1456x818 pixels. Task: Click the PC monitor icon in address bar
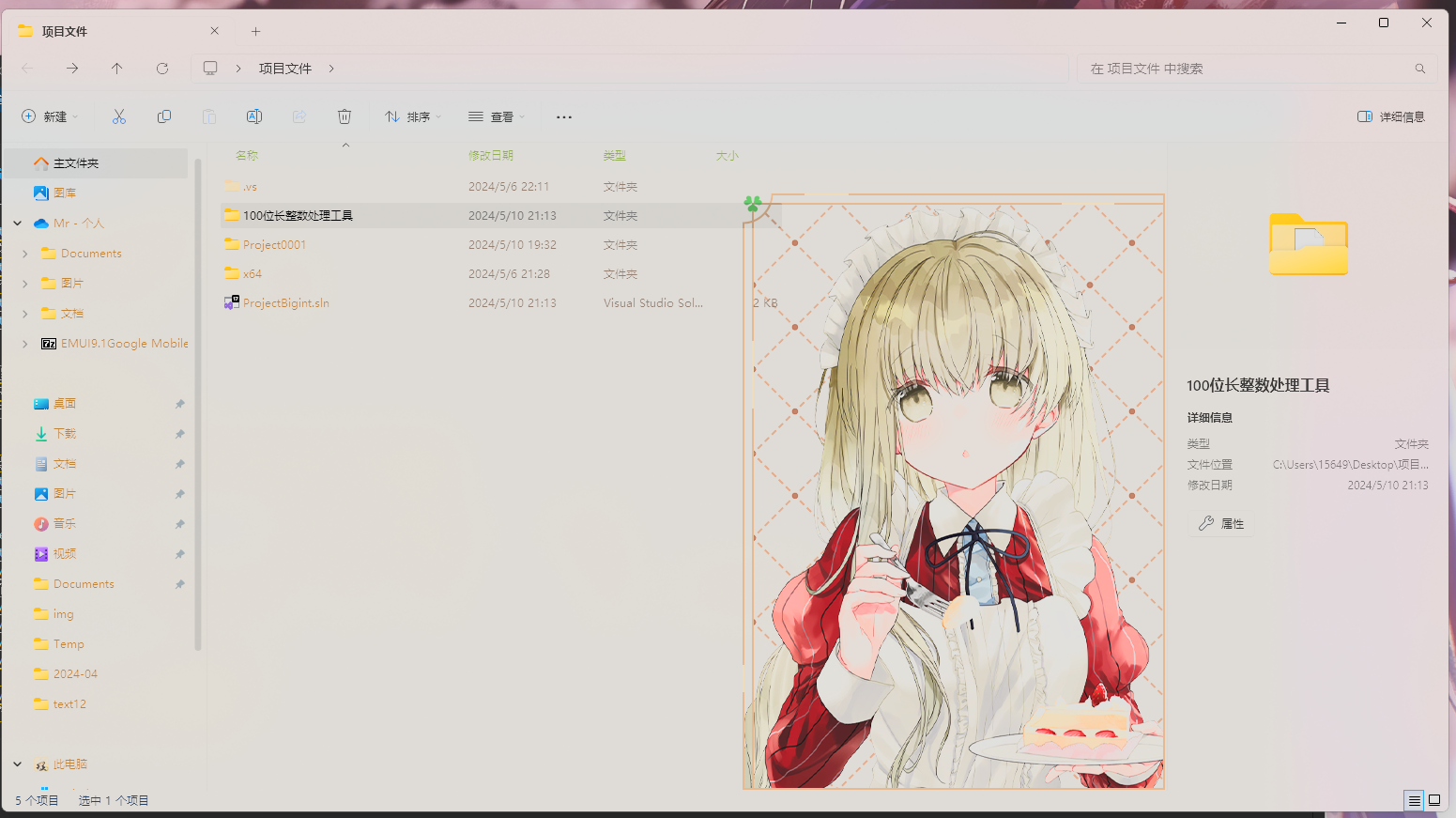210,69
